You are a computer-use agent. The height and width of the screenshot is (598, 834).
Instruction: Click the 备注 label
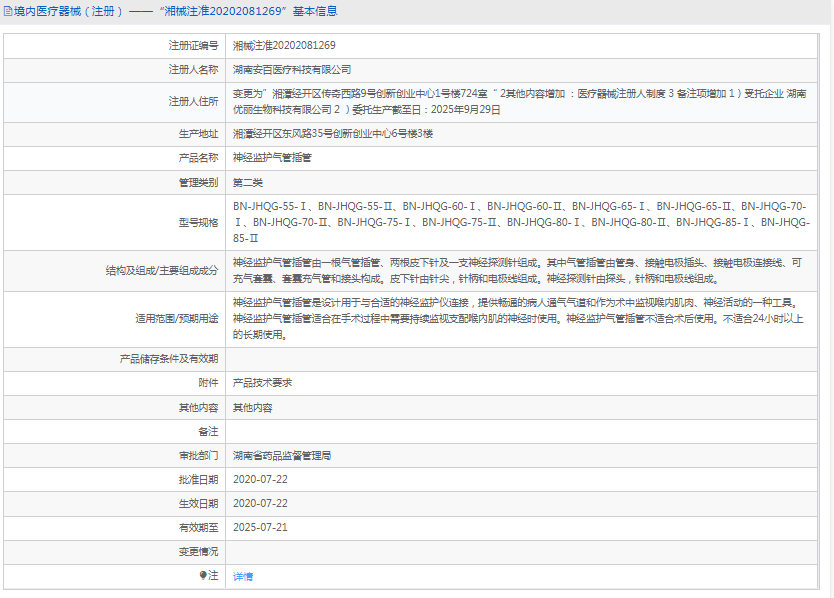point(208,431)
